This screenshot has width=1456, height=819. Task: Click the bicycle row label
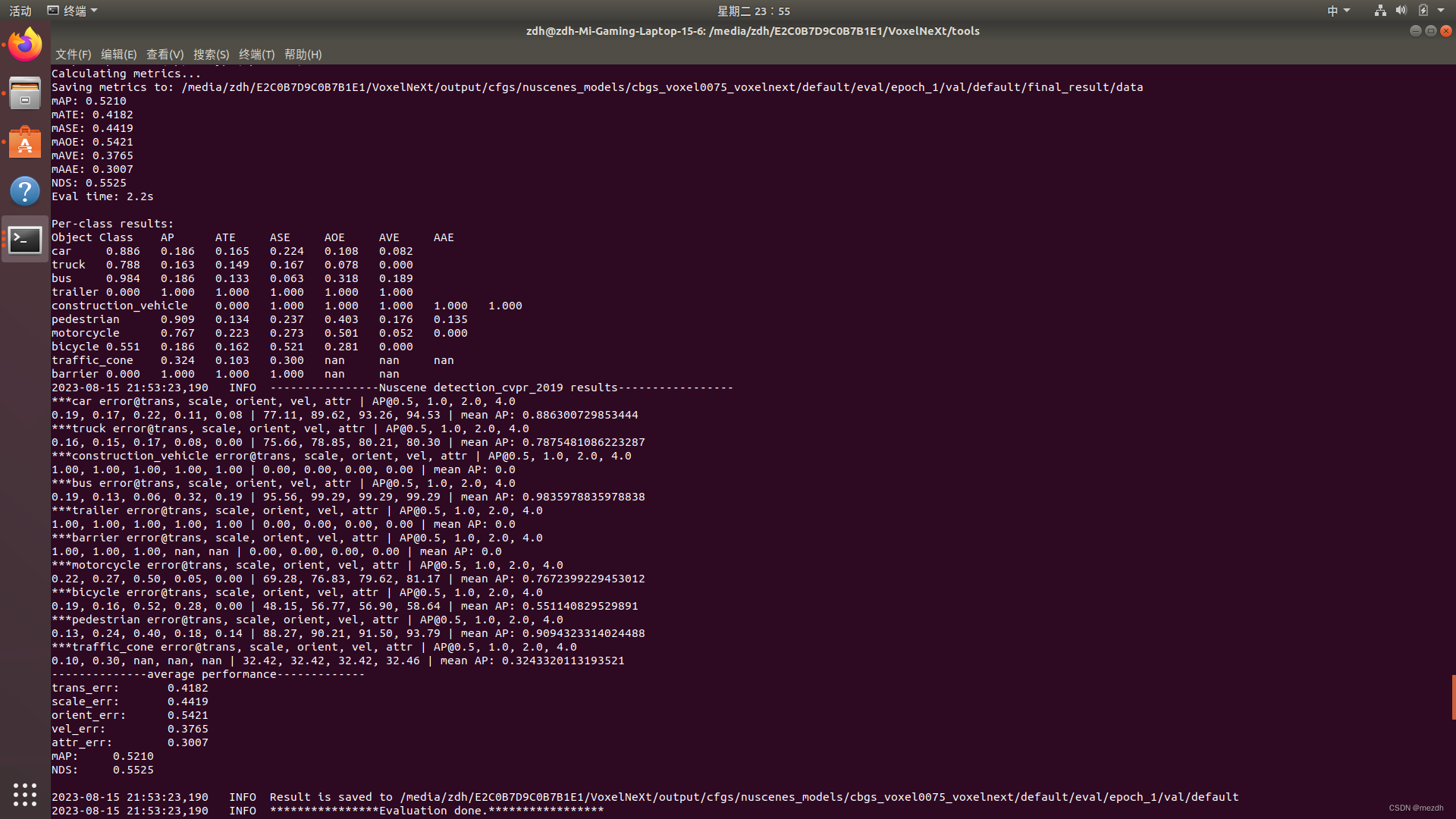pos(75,347)
